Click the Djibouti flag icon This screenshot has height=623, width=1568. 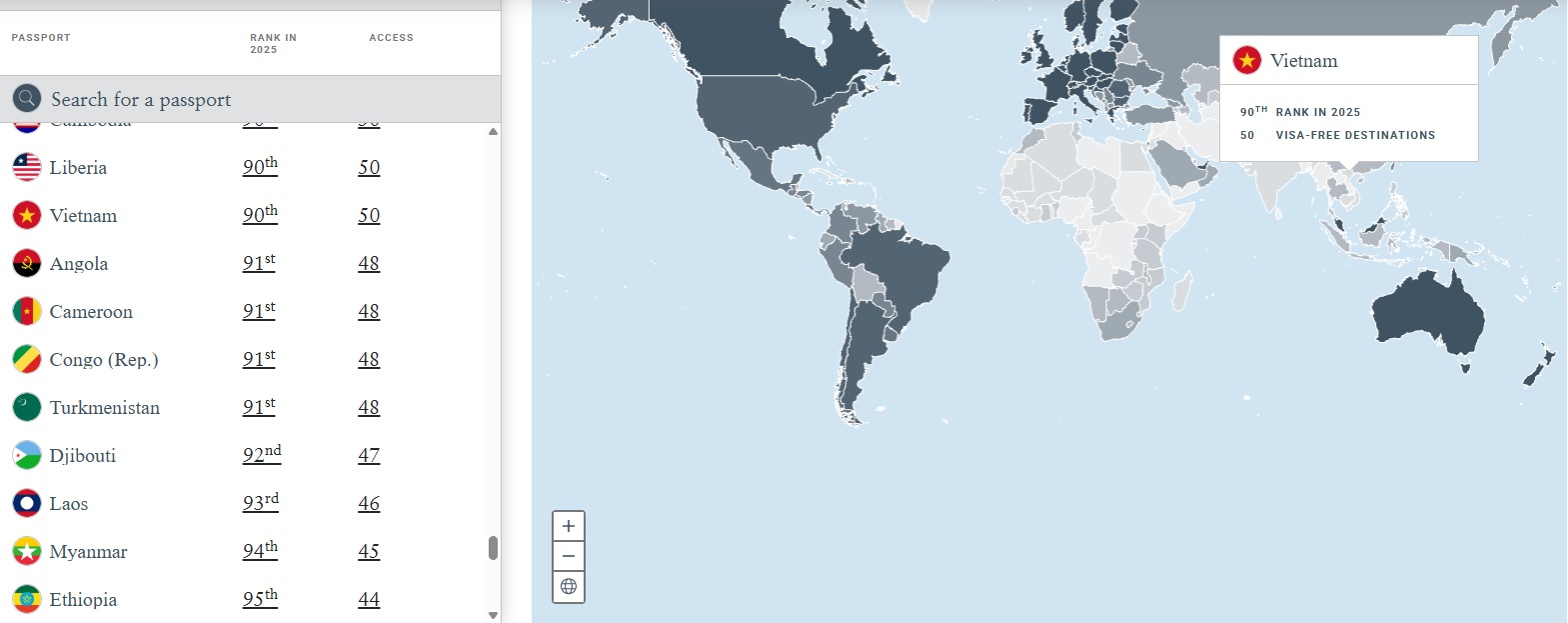[27, 455]
